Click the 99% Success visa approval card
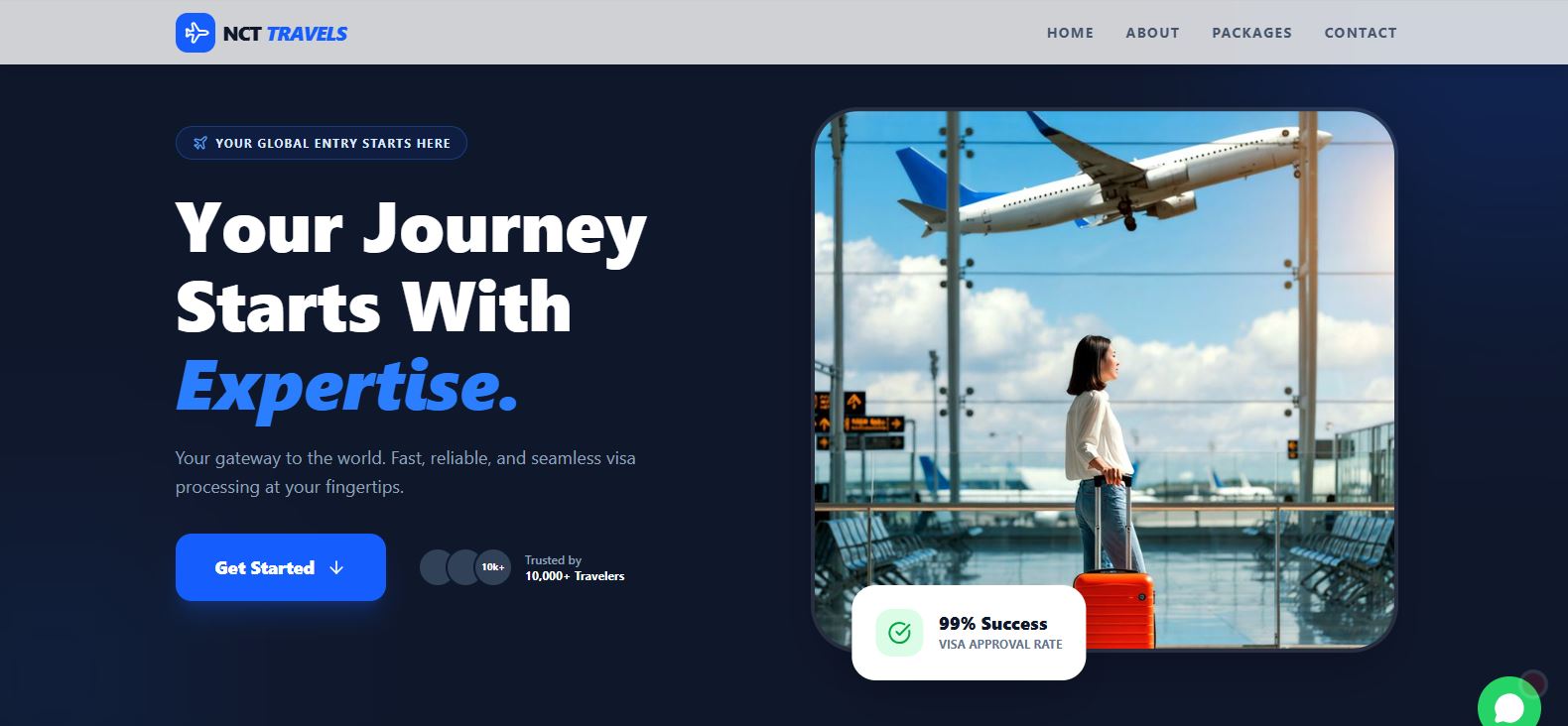Screen dimensions: 1568x726 click(x=969, y=633)
